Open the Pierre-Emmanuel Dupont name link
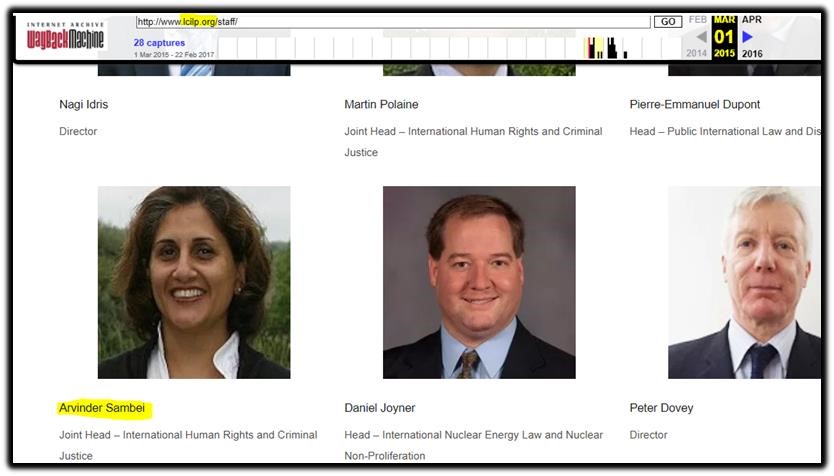This screenshot has width=834, height=476. [695, 104]
